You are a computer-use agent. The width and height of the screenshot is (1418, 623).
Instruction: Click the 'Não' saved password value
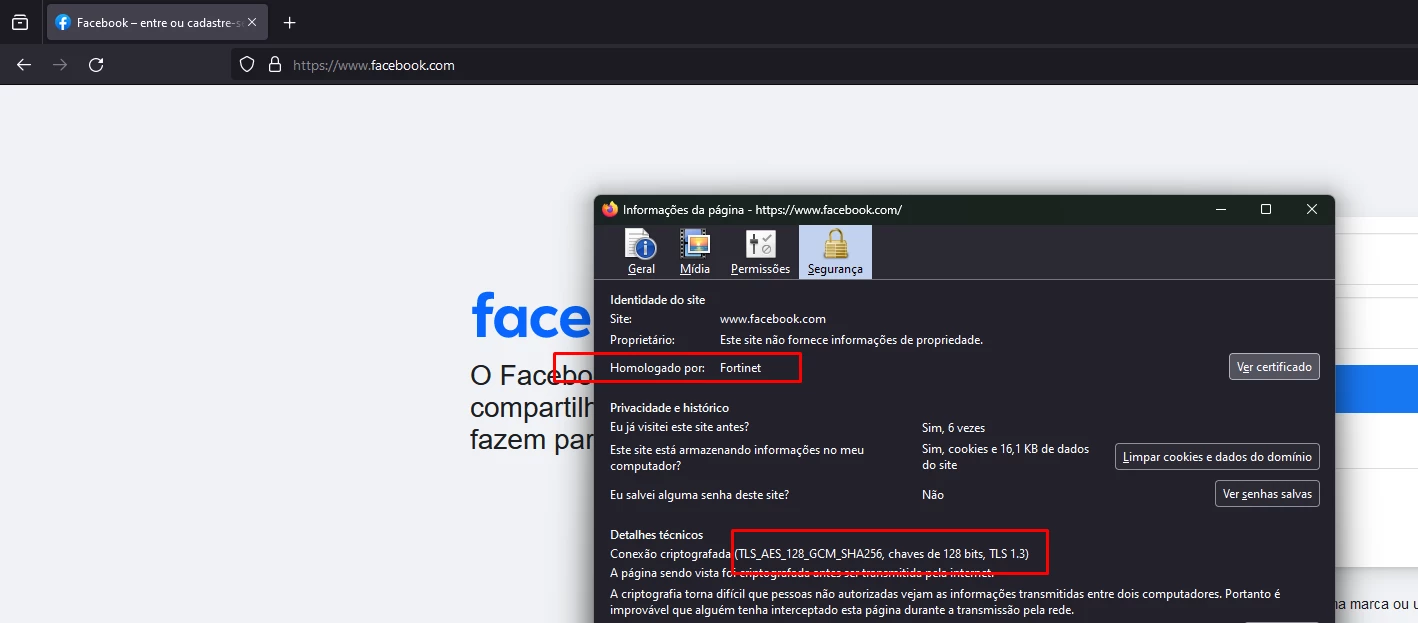coord(933,495)
